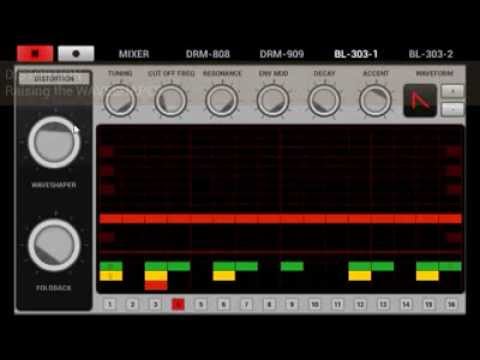Image resolution: width=480 pixels, height=360 pixels.
Task: Toggle the yellow cell above step 15
Action: click(x=427, y=276)
